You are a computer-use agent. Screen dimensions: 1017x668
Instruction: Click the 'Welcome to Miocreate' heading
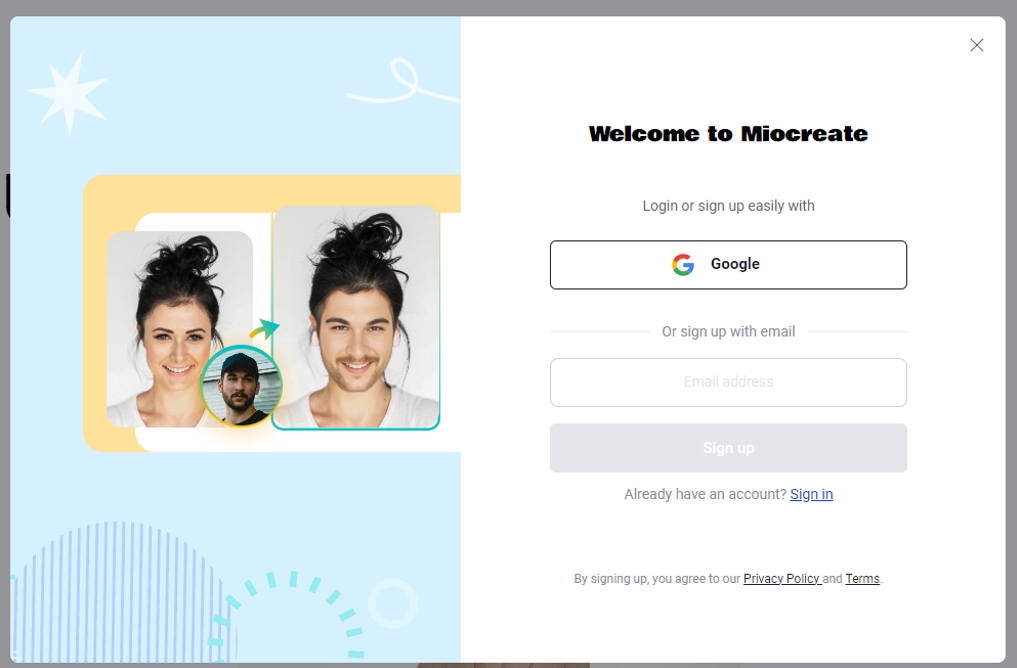(728, 134)
